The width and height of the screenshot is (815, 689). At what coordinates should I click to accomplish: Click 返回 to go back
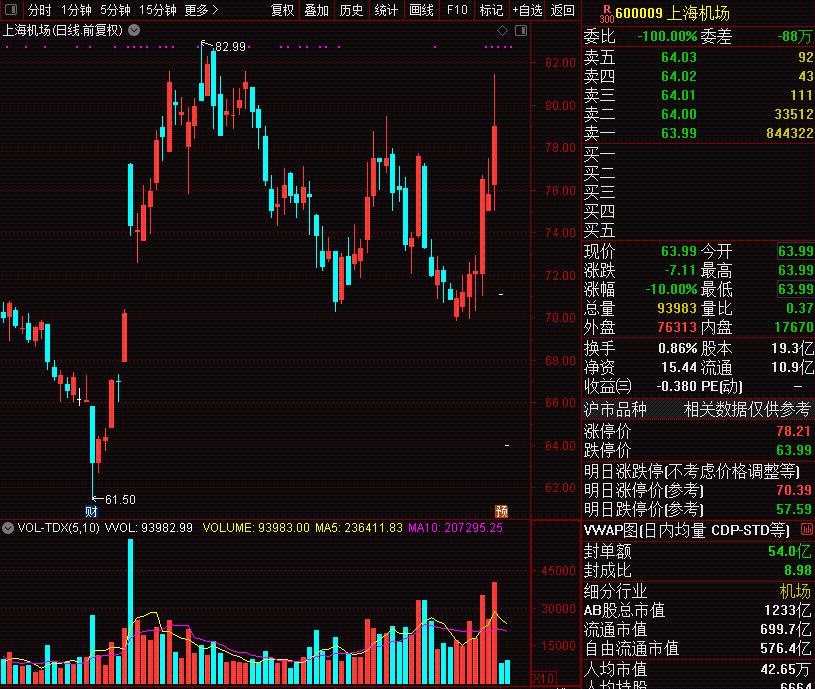tap(563, 10)
